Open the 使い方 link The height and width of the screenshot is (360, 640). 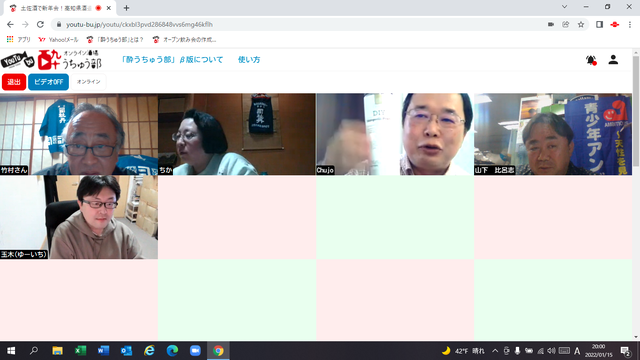(249, 60)
